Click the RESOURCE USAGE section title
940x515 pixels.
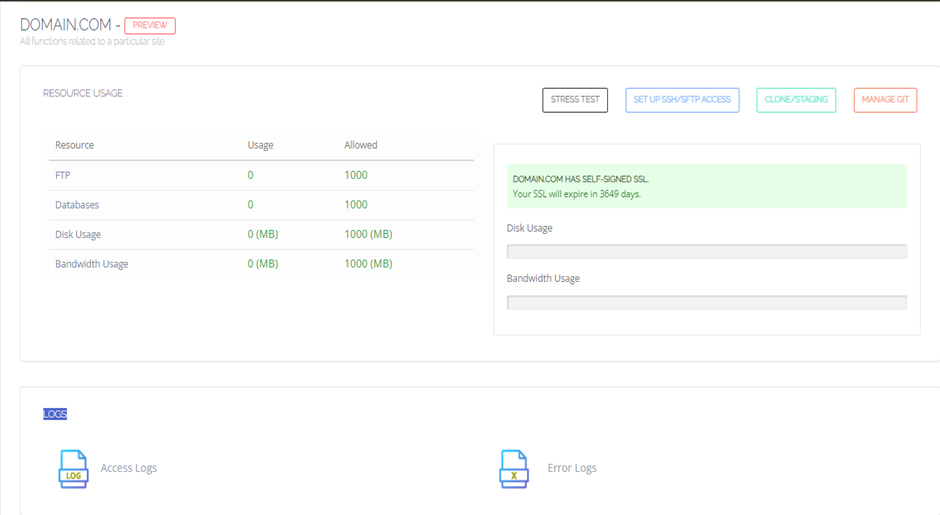(83, 93)
